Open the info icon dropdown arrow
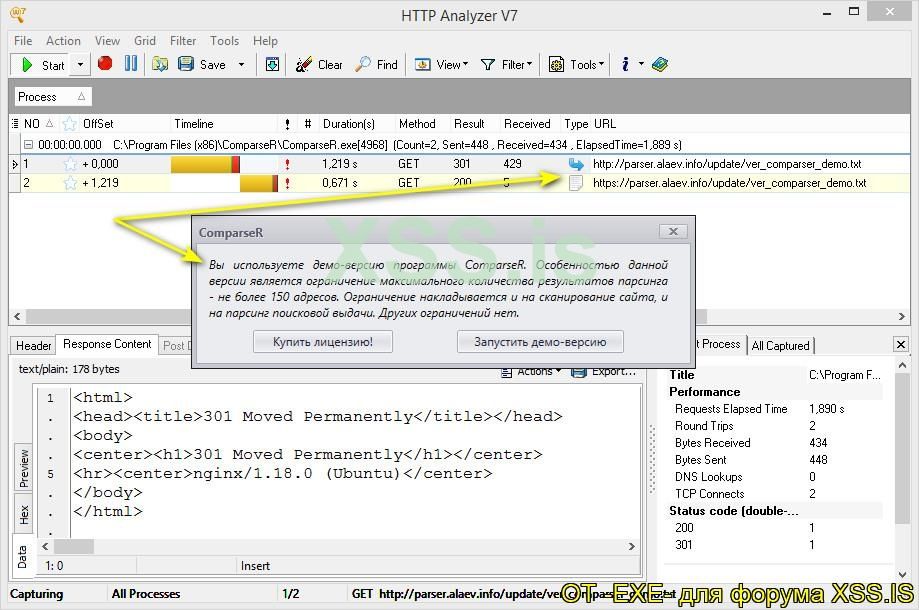This screenshot has width=919, height=610. (x=641, y=64)
